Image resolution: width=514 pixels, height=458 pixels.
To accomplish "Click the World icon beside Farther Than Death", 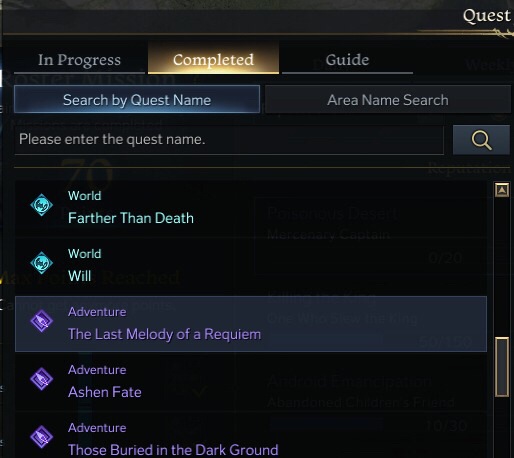I will 41,205.
